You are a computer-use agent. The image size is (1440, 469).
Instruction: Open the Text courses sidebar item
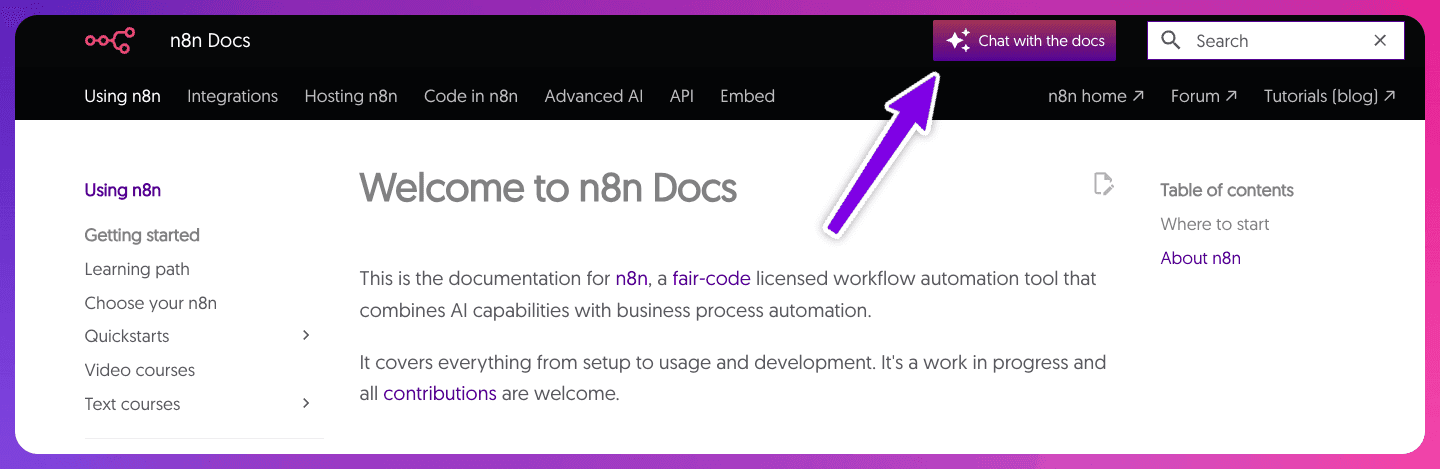point(133,404)
